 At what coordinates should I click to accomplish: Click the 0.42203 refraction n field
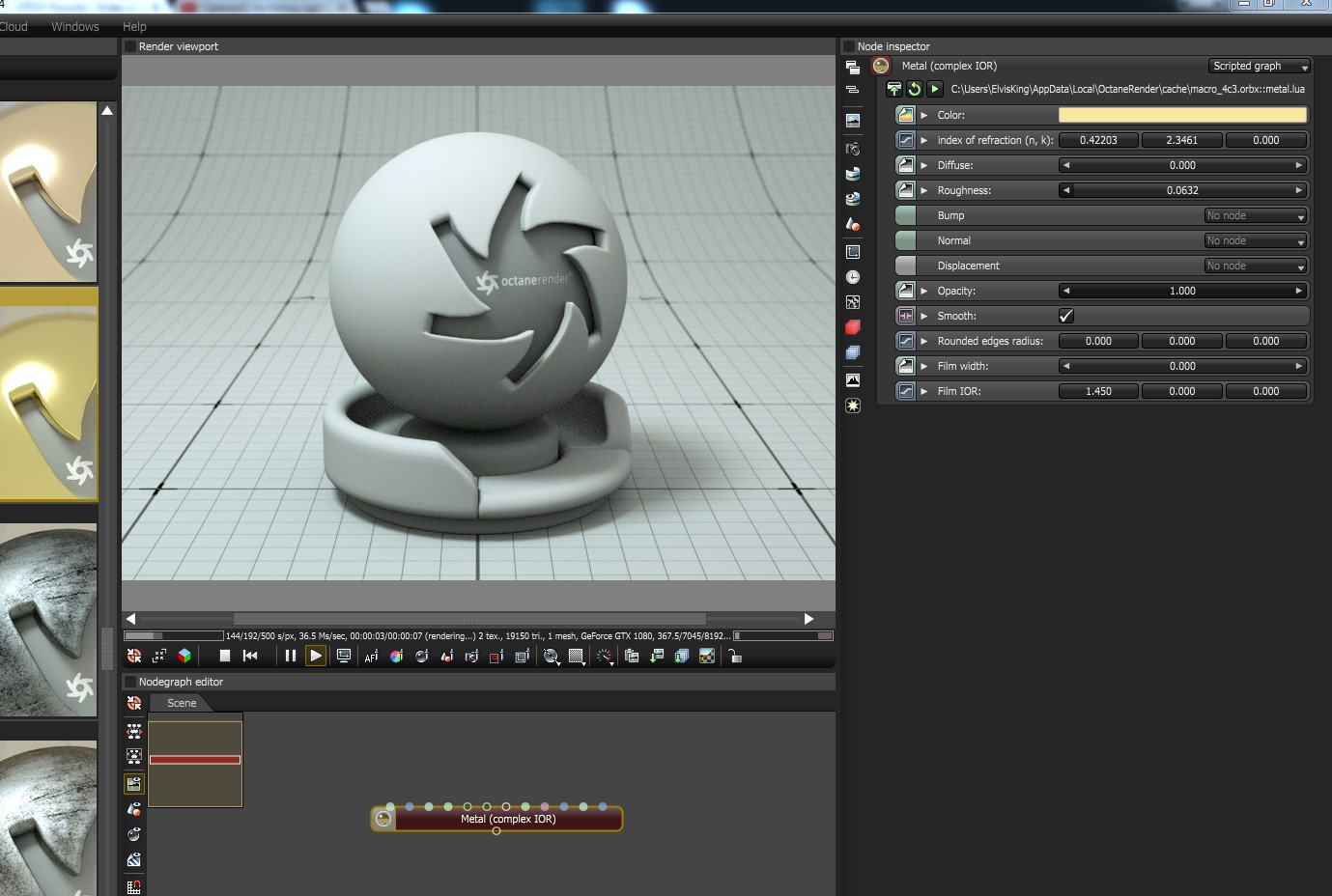click(x=1098, y=140)
